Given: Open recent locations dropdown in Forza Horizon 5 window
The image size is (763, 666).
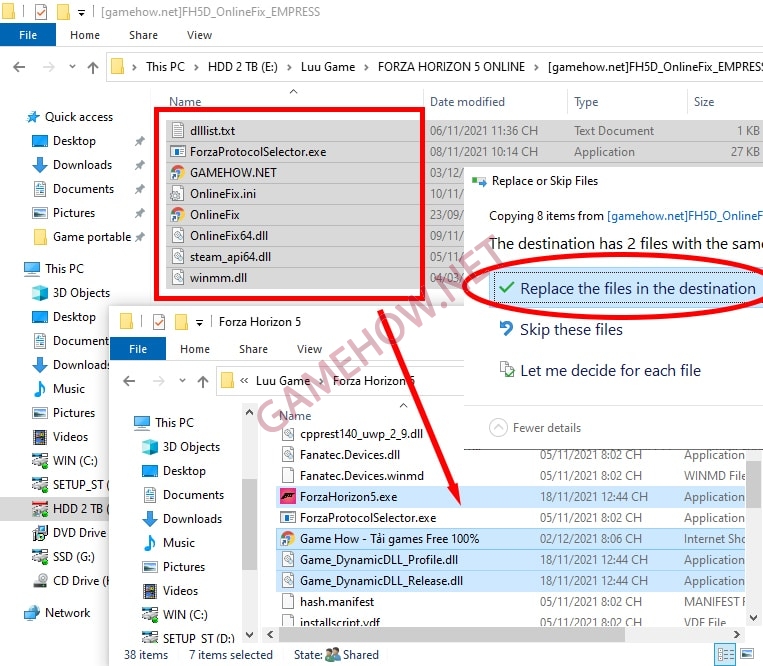Looking at the screenshot, I should pos(182,381).
